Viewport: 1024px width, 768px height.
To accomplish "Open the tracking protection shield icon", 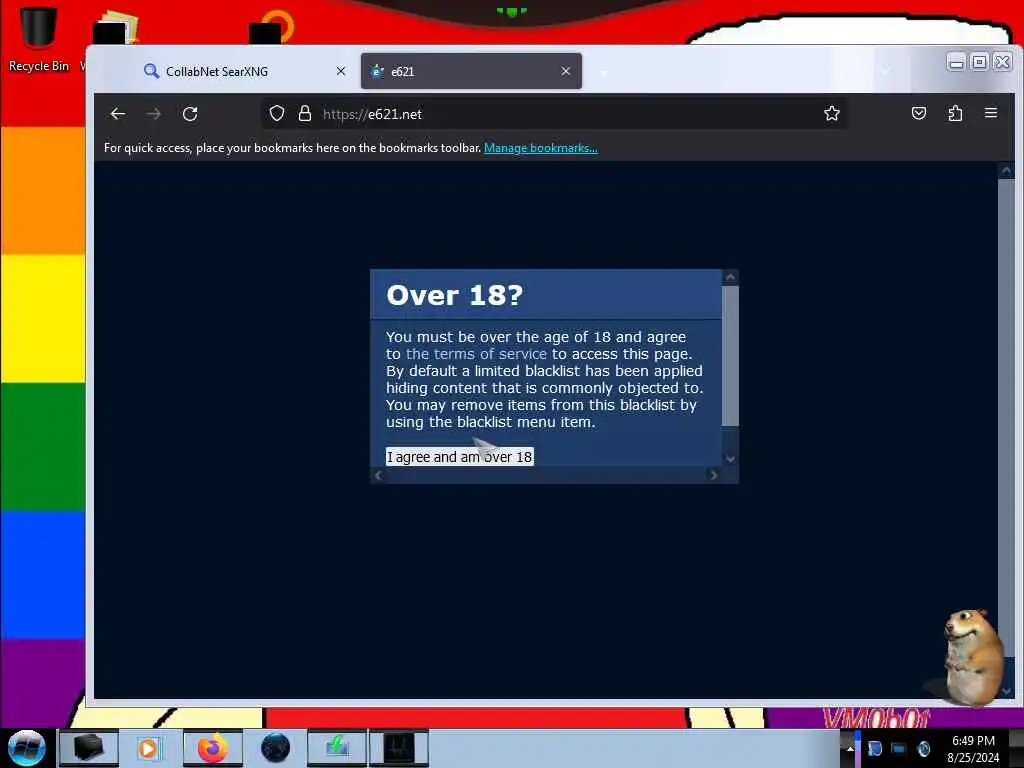I will click(277, 114).
